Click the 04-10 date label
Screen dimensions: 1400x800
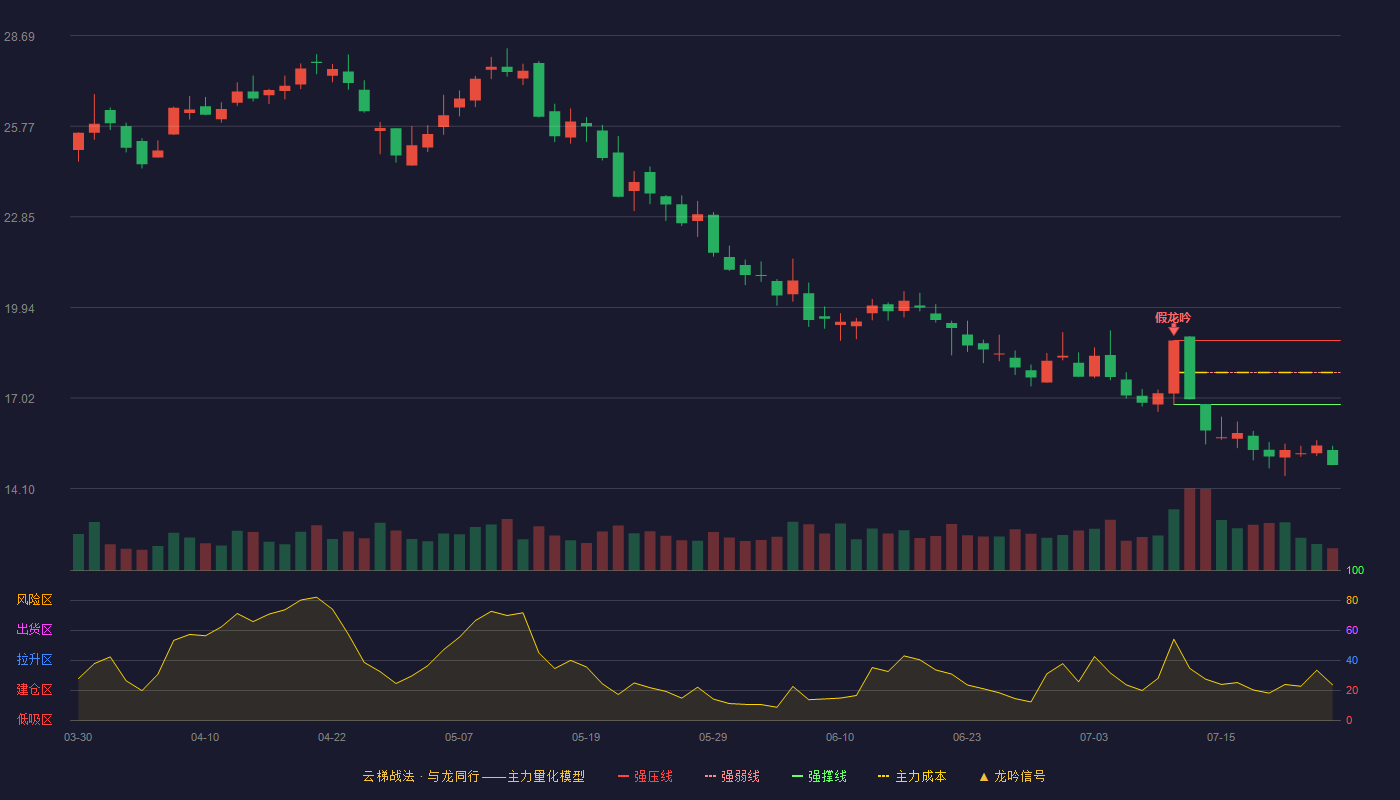tap(205, 737)
